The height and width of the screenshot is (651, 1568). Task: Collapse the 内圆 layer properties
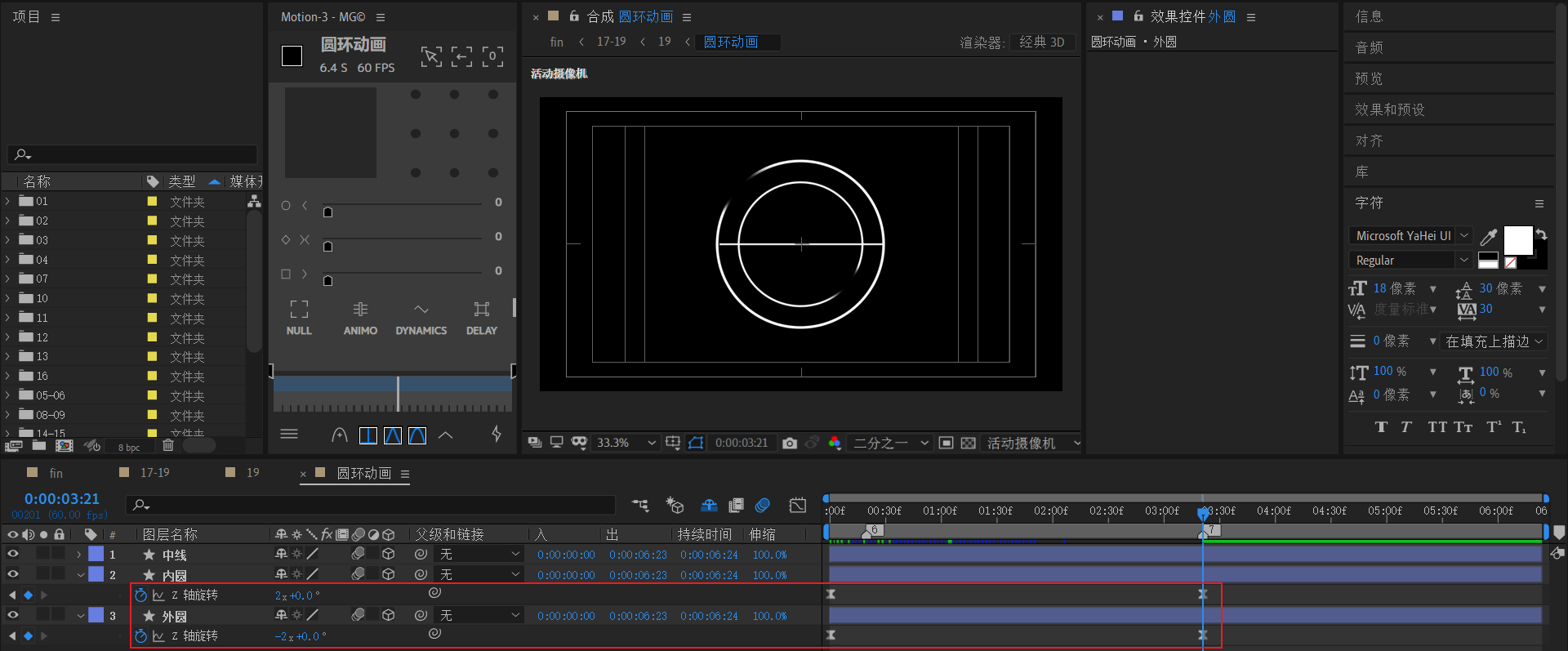tap(80, 575)
